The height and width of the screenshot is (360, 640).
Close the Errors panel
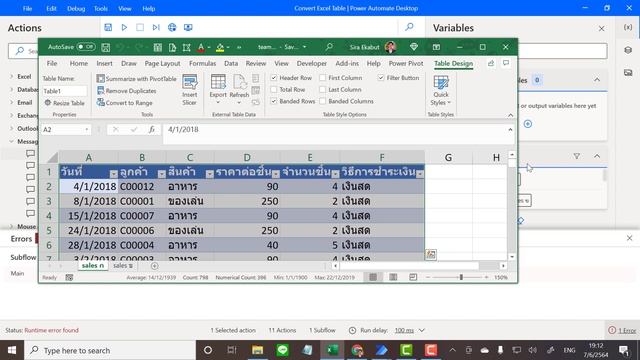click(x=629, y=238)
